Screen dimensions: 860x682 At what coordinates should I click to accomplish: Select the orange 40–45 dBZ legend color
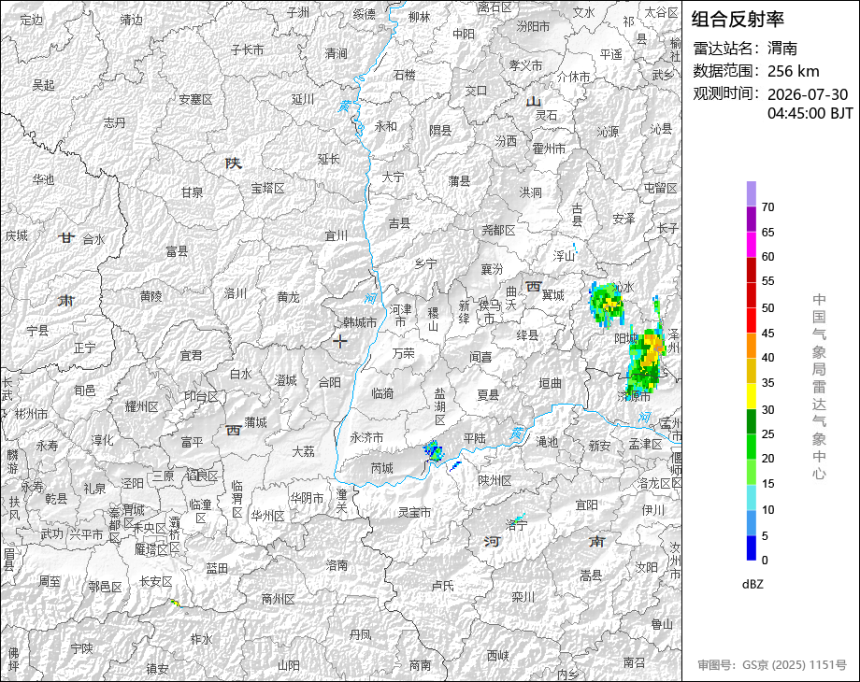pyautogui.click(x=751, y=346)
